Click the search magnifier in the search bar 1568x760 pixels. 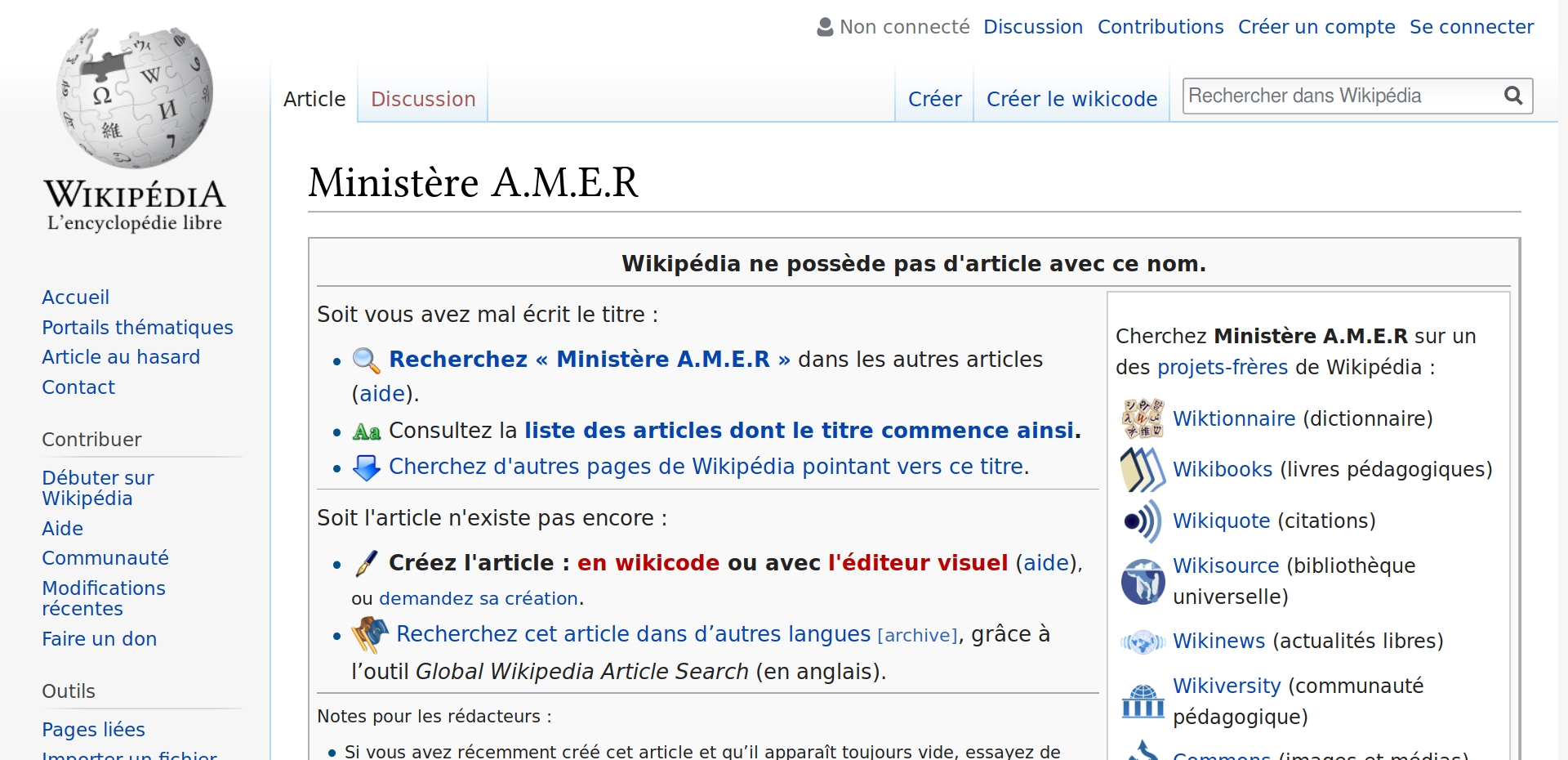[x=1514, y=96]
